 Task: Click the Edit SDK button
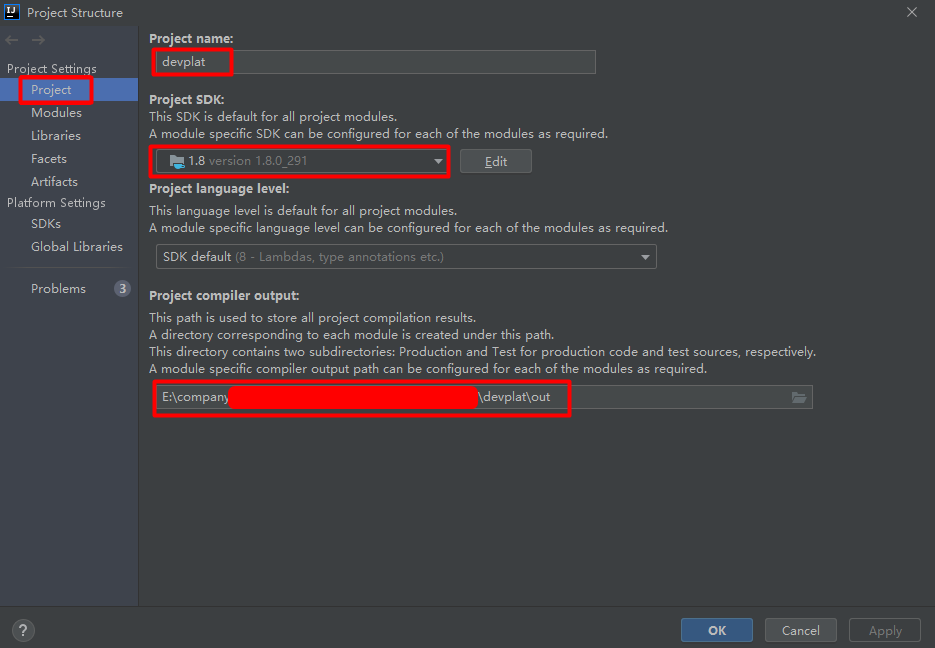[x=496, y=162]
